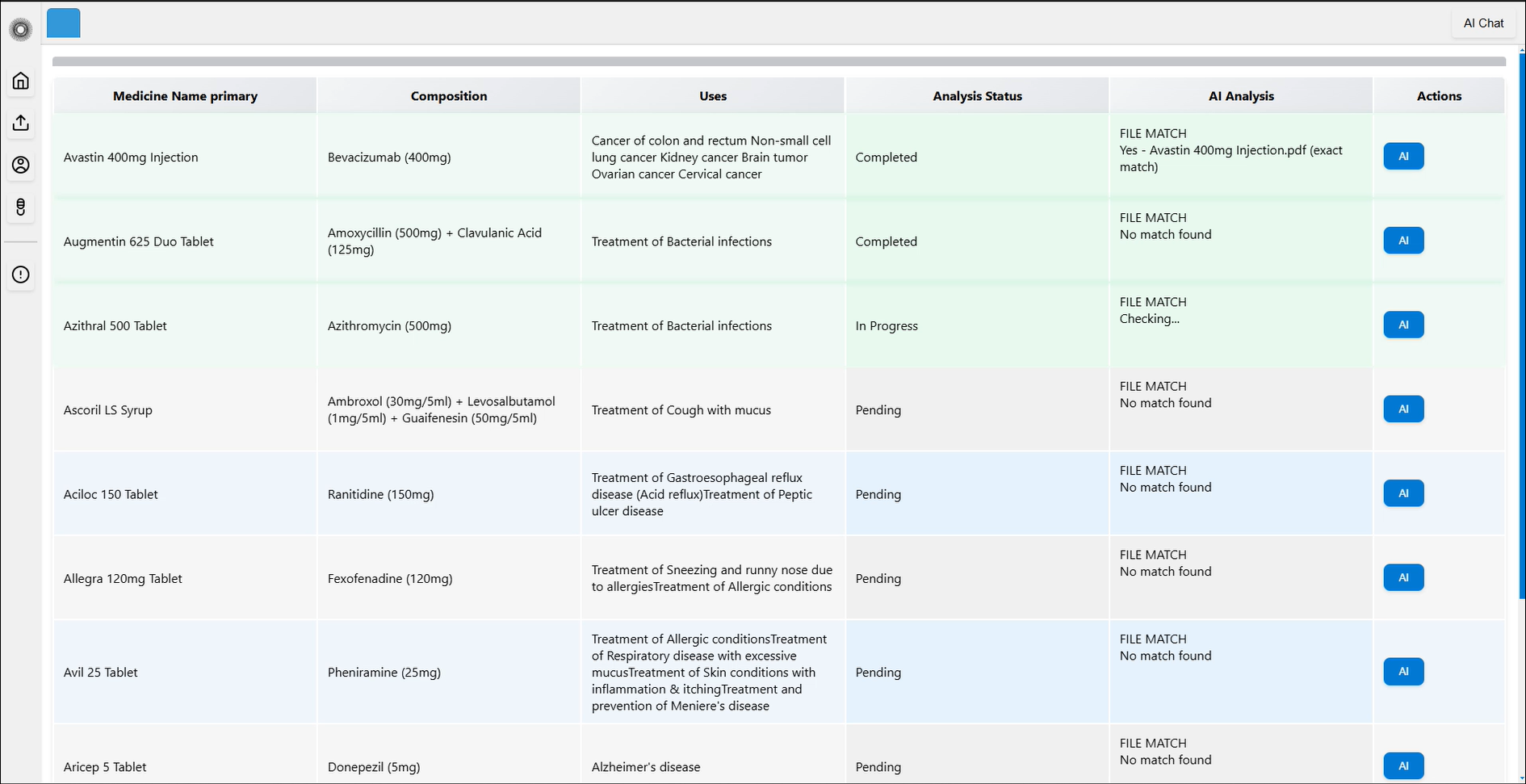Click the Uses column header
The image size is (1526, 784).
tap(713, 96)
